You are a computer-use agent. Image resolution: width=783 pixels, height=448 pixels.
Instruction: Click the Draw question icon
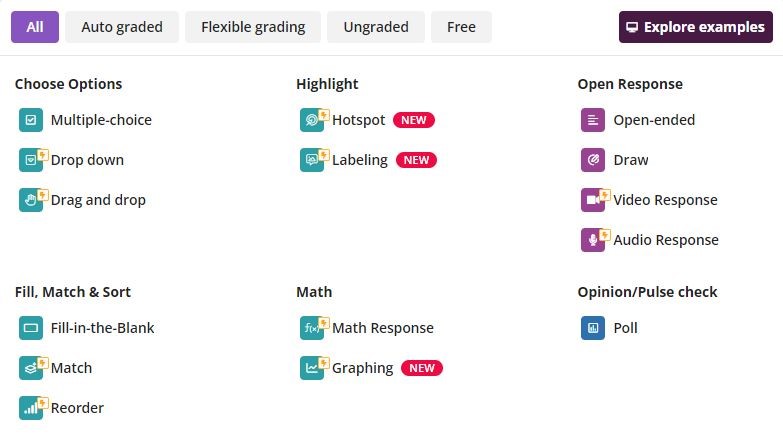(x=593, y=160)
